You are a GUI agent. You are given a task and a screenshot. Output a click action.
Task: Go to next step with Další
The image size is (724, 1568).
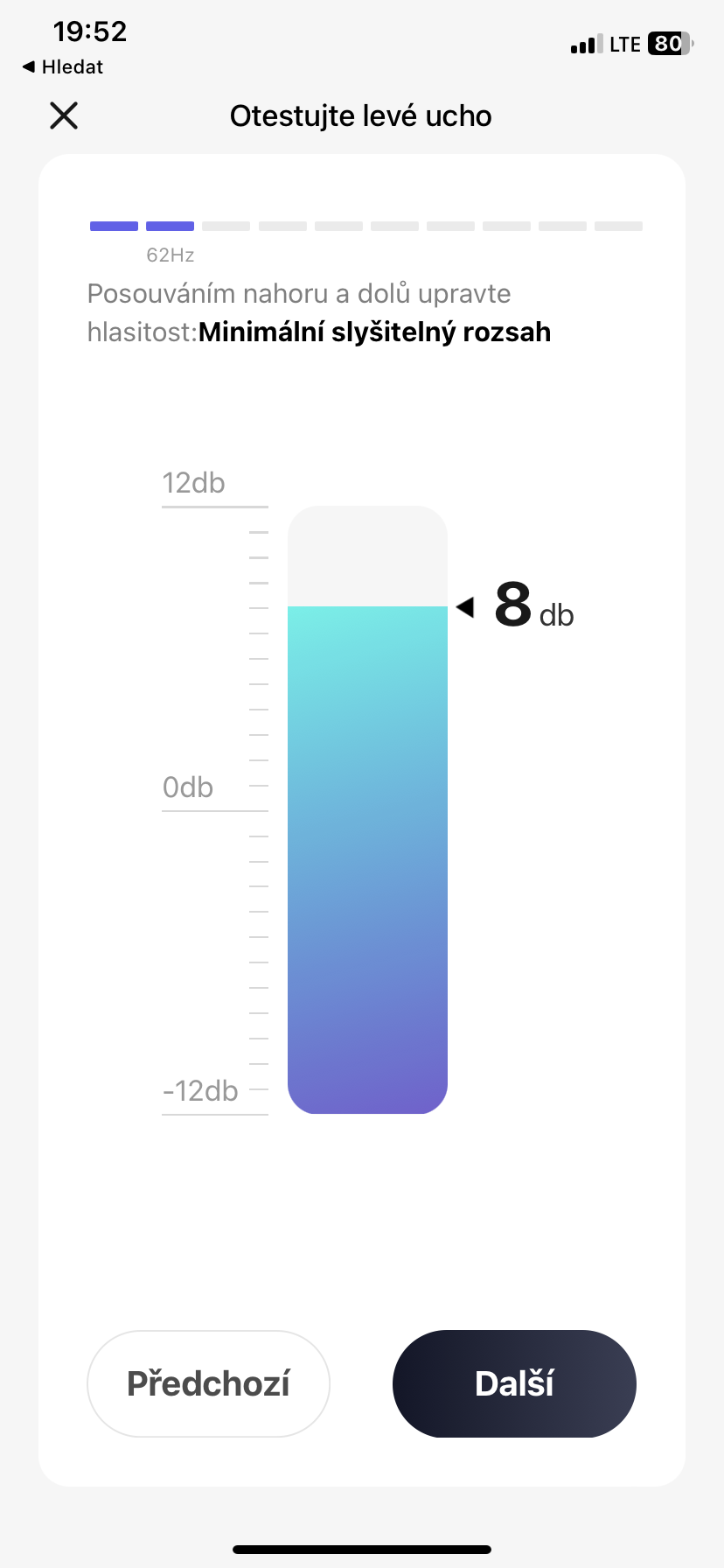tap(514, 1383)
